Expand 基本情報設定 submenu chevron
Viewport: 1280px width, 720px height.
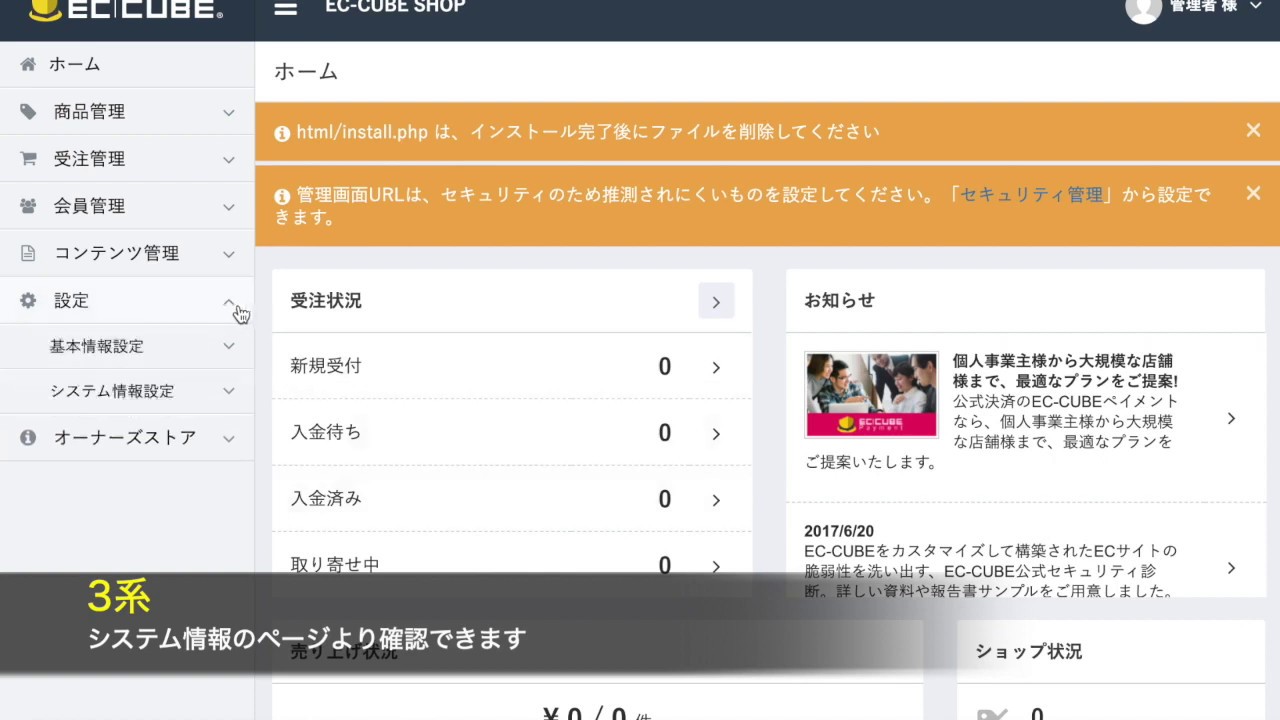[229, 346]
